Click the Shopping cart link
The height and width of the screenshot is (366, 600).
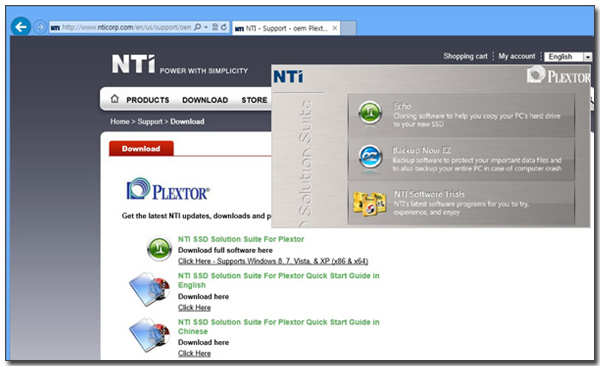coord(465,56)
